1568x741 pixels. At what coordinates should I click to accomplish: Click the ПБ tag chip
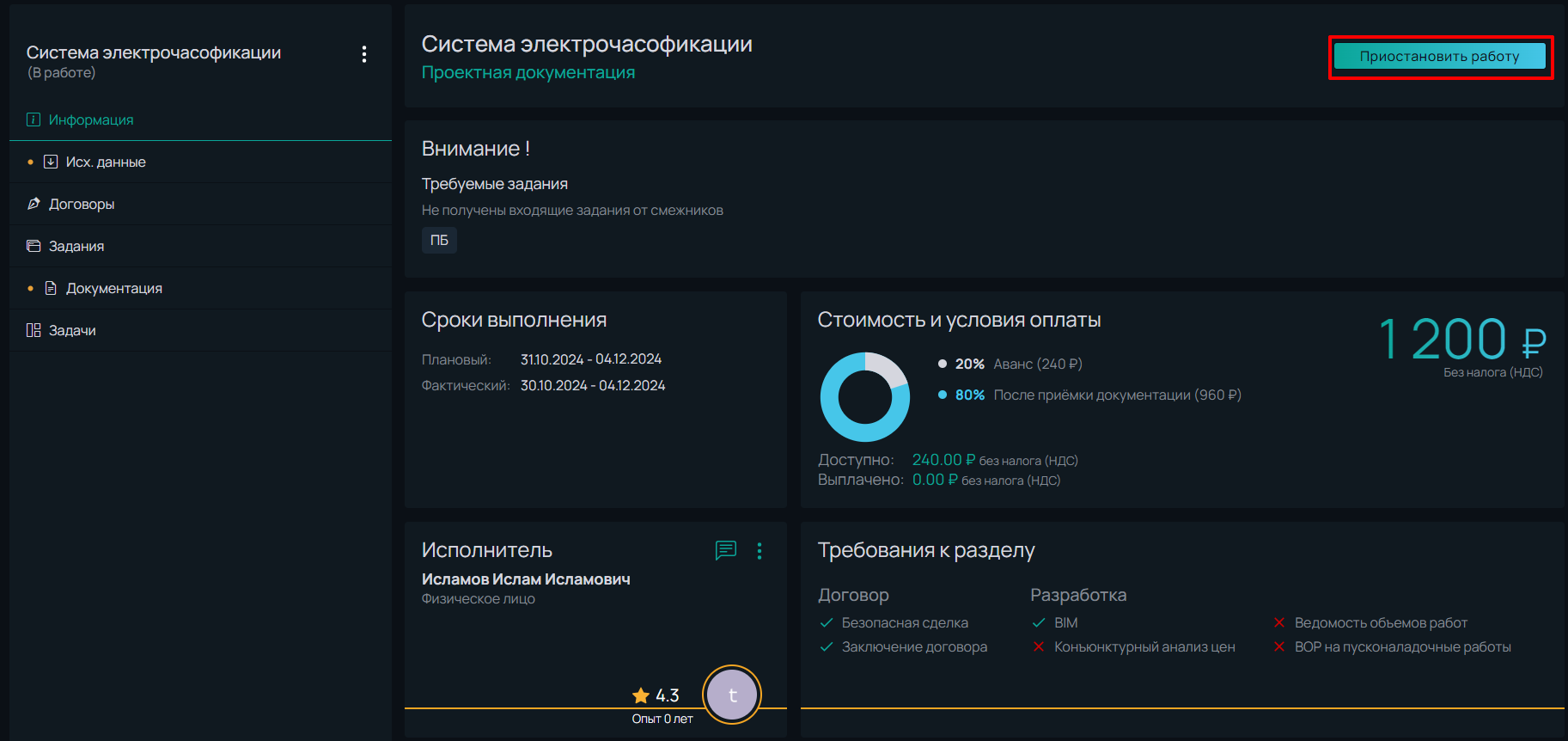(x=439, y=240)
